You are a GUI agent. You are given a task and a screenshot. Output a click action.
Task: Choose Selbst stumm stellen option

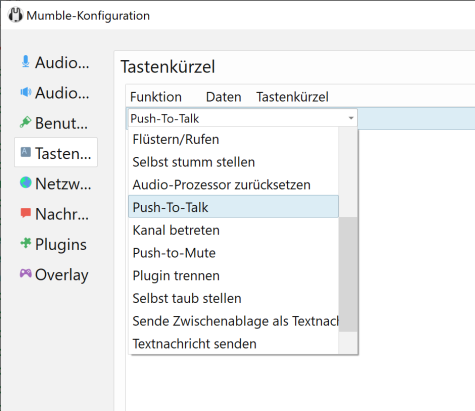coord(233,162)
